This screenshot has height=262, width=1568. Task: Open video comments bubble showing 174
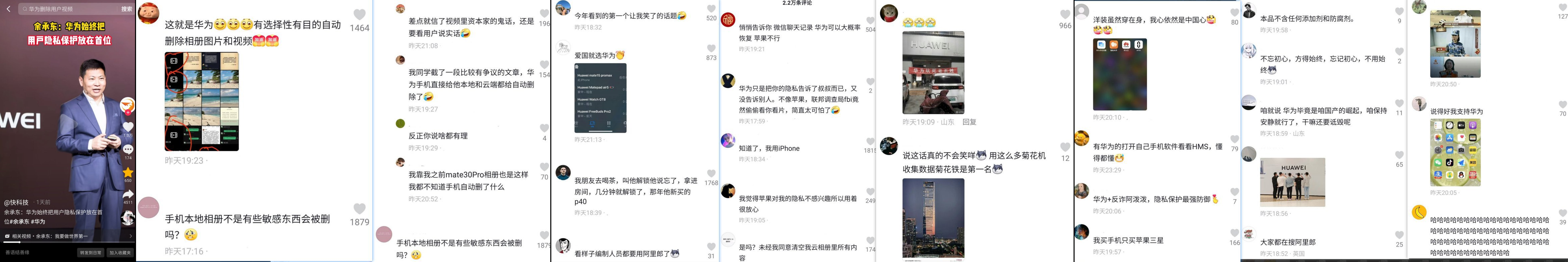coord(128,150)
